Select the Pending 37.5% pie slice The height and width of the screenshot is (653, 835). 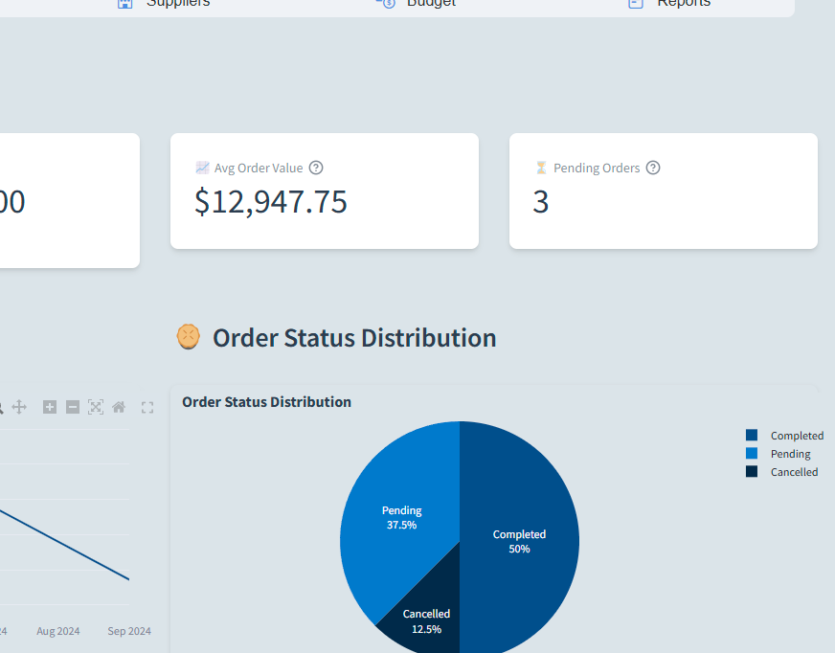click(x=401, y=517)
